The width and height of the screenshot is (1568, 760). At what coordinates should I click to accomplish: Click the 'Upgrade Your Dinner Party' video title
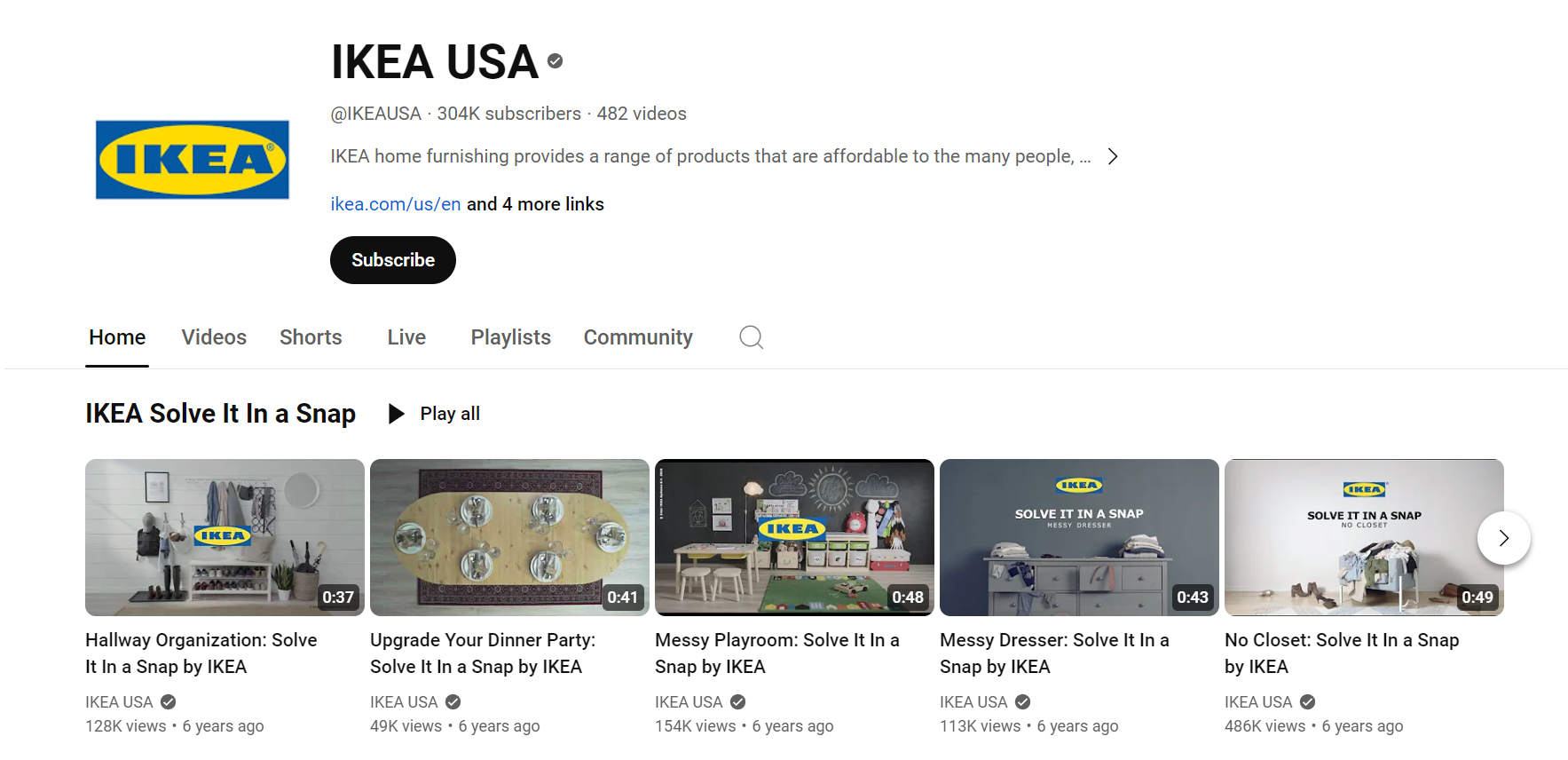point(483,653)
